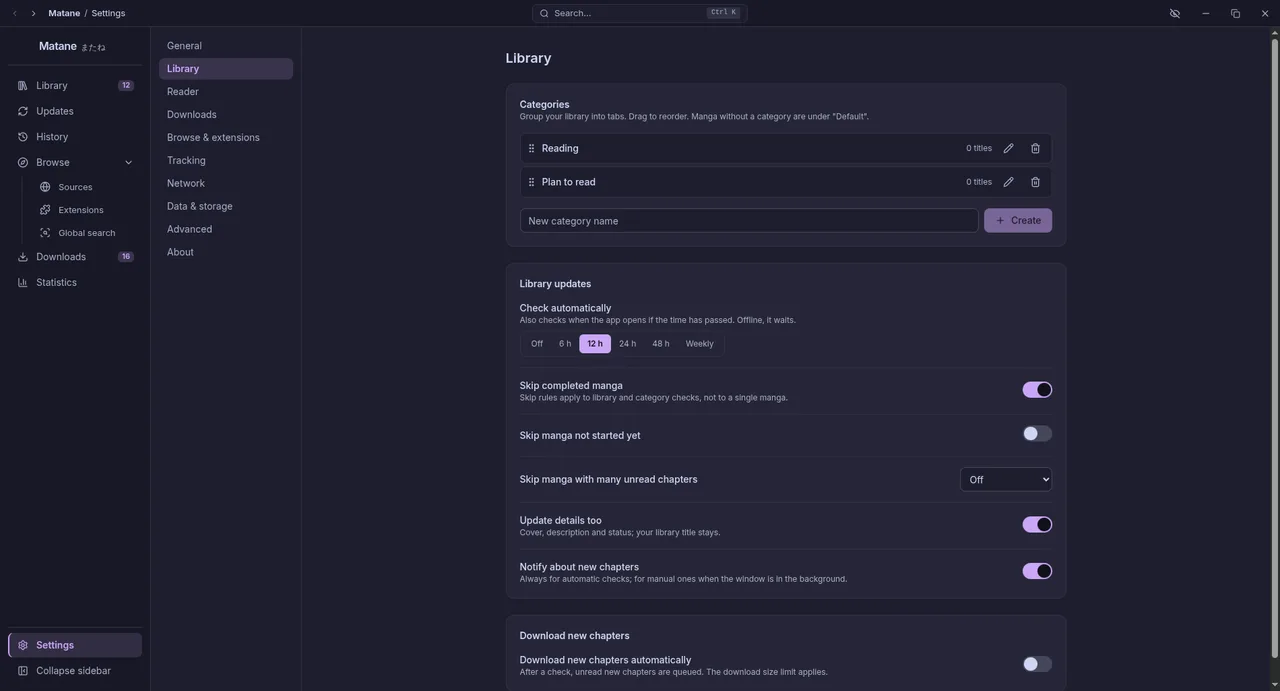Enable Skip manga not started yet

coord(1037,434)
